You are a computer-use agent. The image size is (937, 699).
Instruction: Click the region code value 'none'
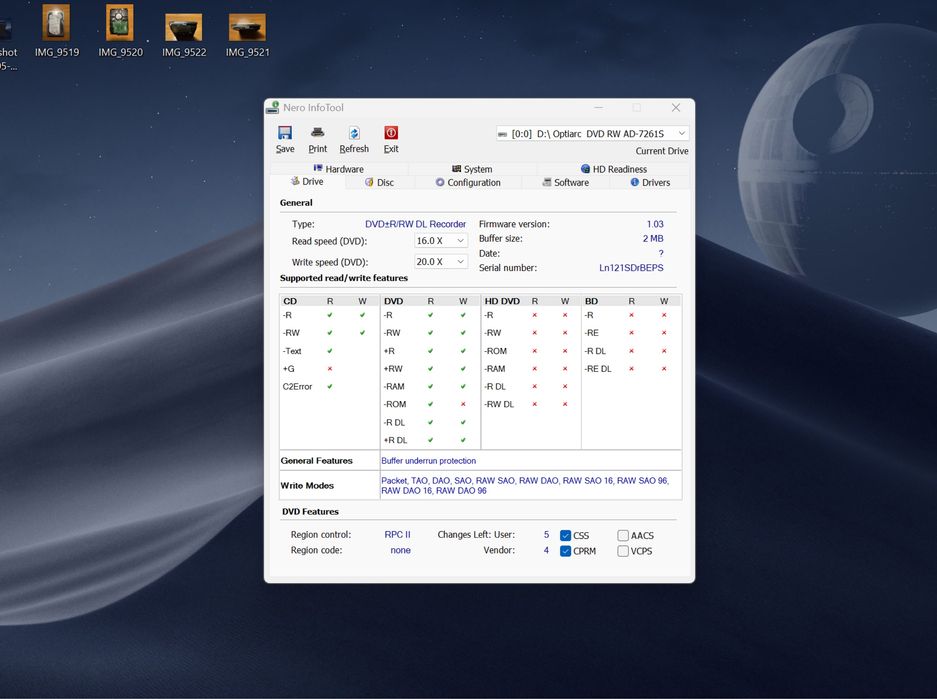400,550
